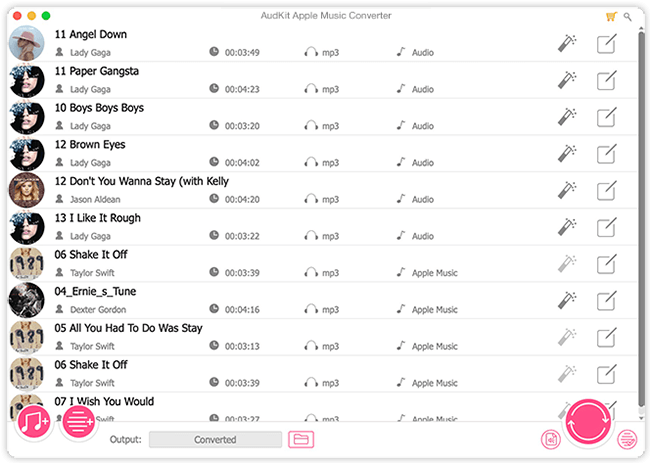Image resolution: width=650 pixels, height=463 pixels.
Task: Select the title 12 Don't You Wanna Stay
Action: coord(142,182)
